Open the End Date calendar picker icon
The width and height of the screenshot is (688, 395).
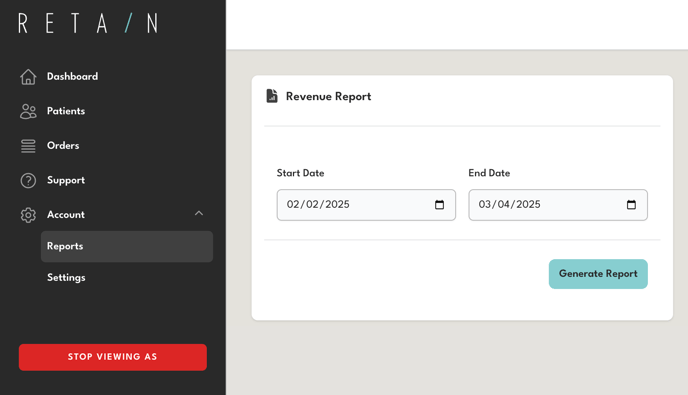tap(631, 205)
